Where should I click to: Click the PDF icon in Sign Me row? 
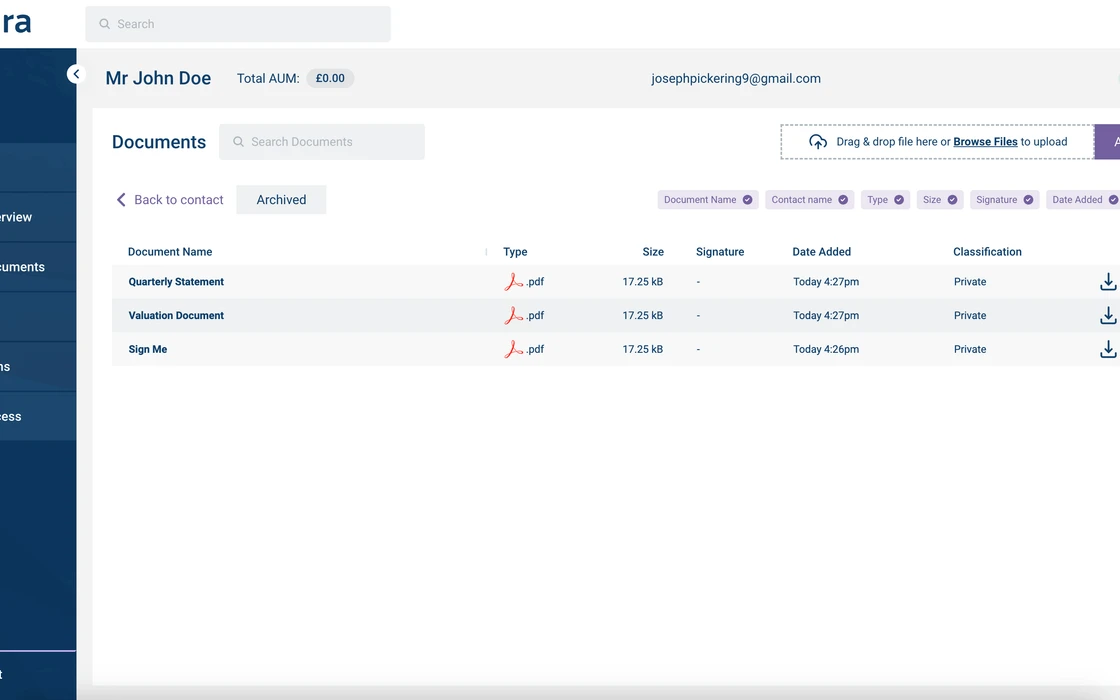point(513,349)
